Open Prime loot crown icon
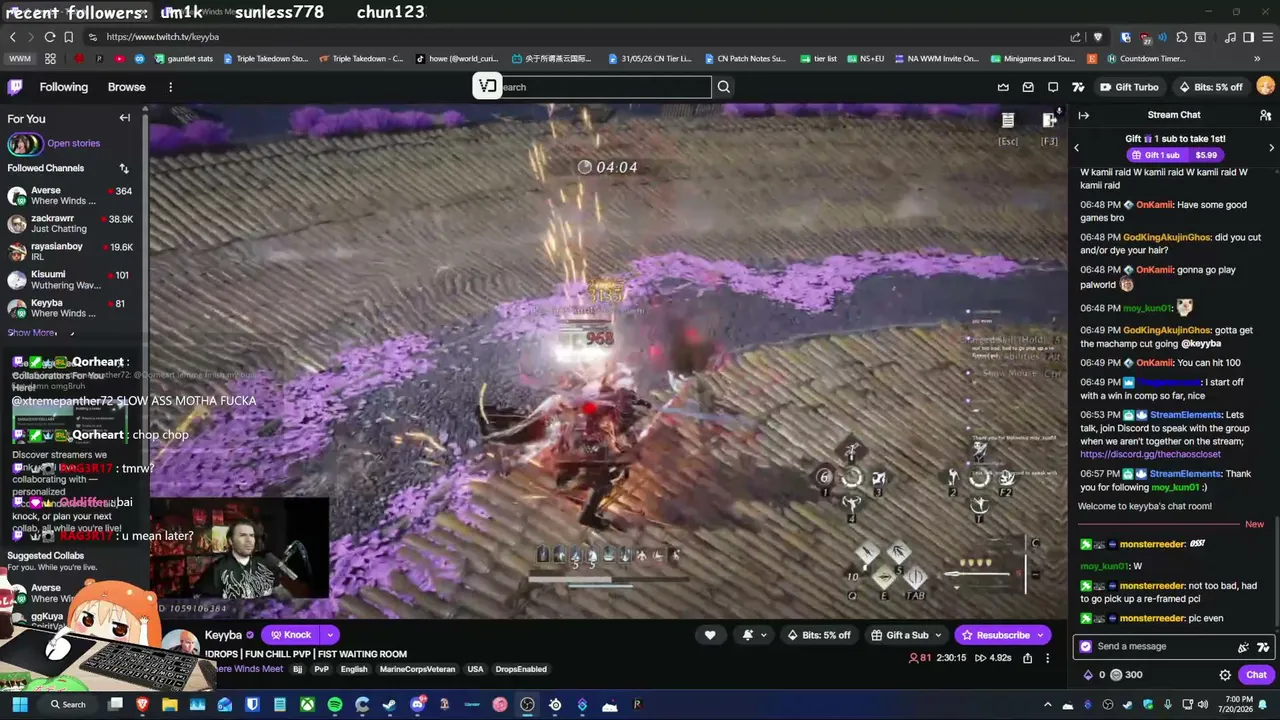The width and height of the screenshot is (1280, 720). (x=1003, y=87)
